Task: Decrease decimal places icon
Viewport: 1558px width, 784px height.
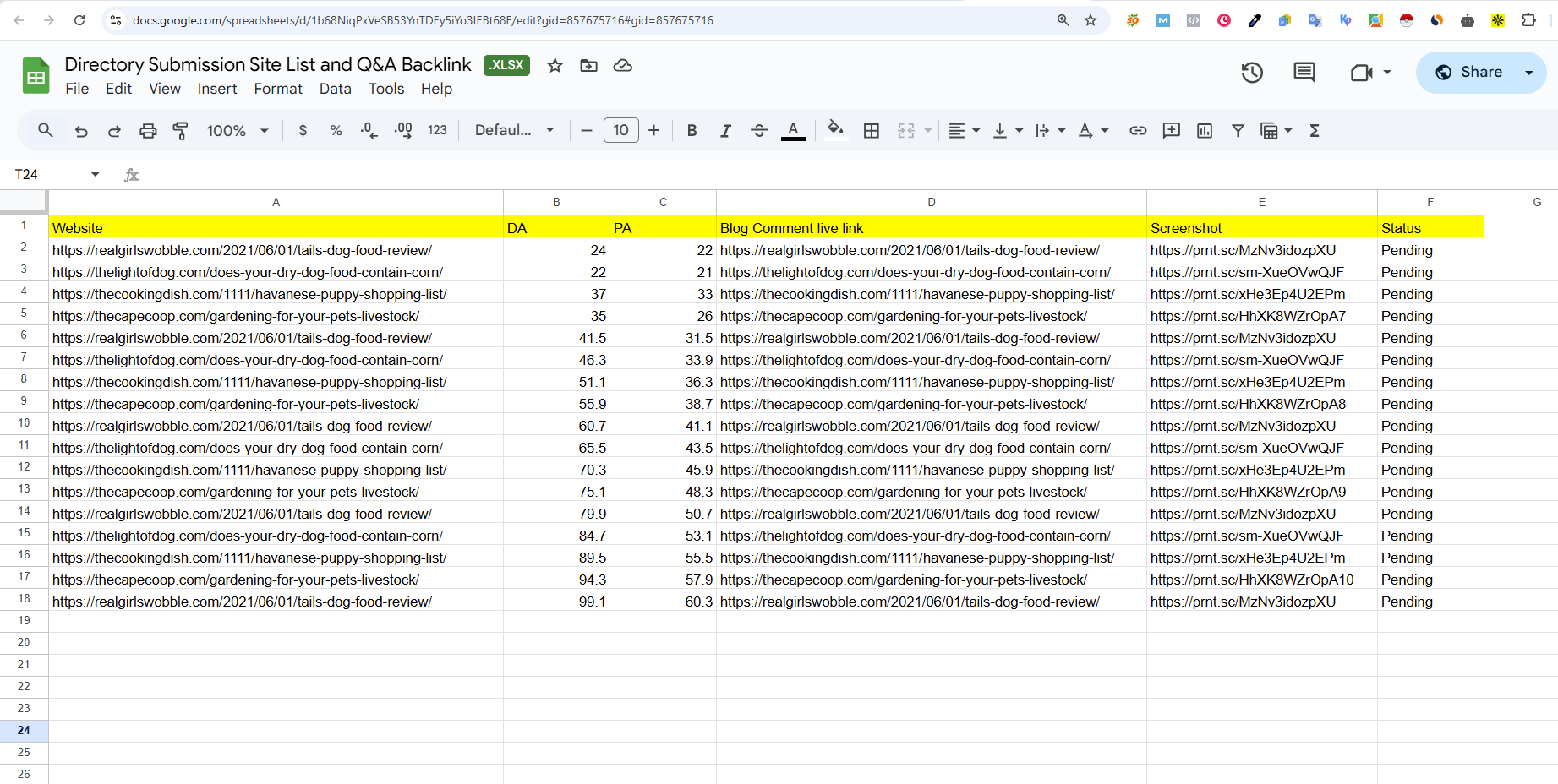Action: point(369,130)
